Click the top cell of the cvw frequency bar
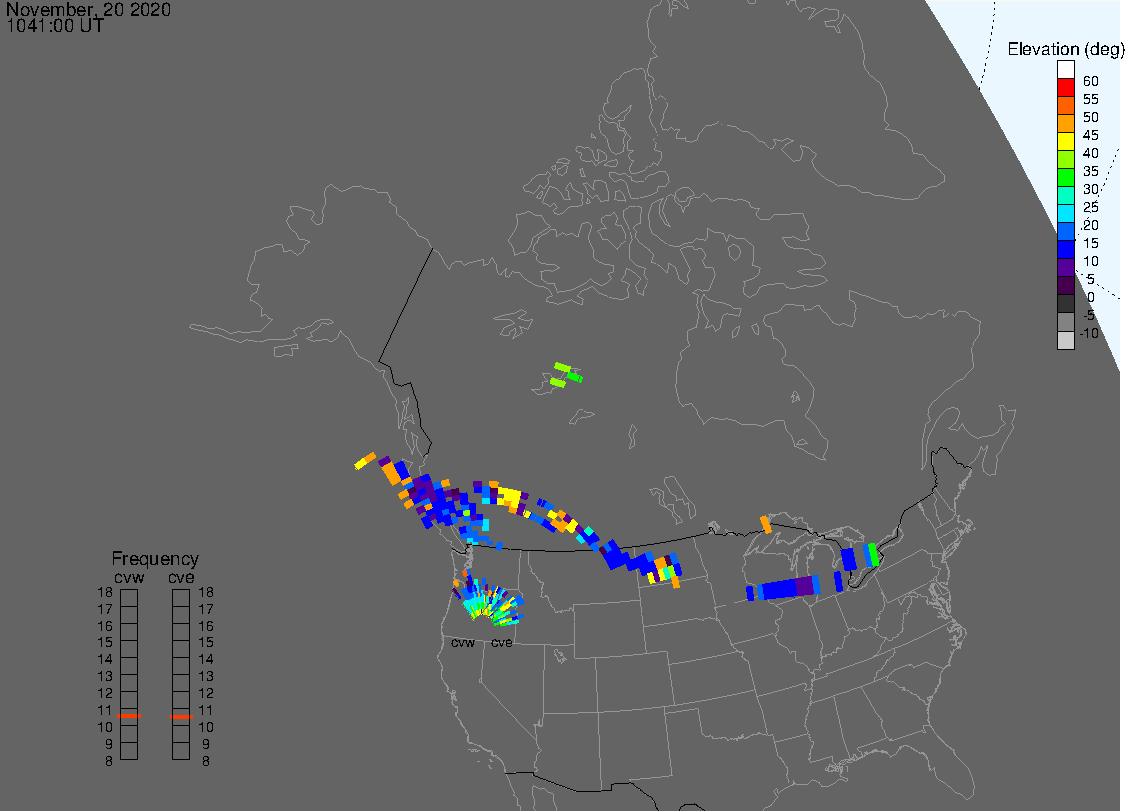1125x811 pixels. (x=129, y=597)
